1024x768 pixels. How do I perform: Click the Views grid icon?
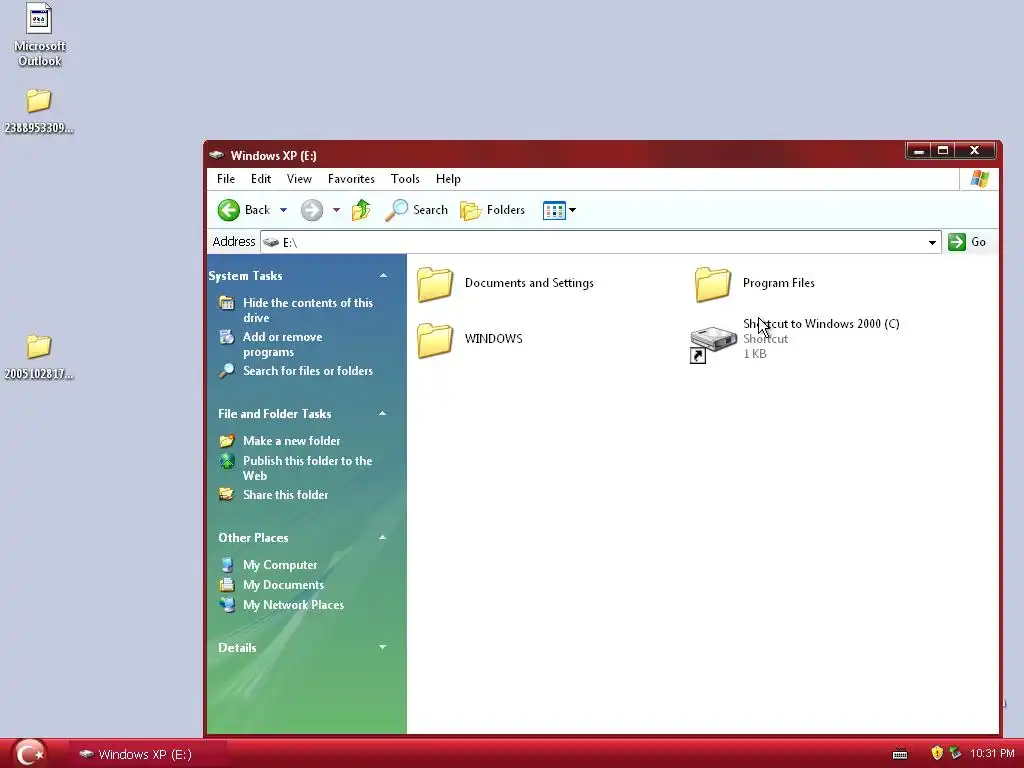[554, 210]
